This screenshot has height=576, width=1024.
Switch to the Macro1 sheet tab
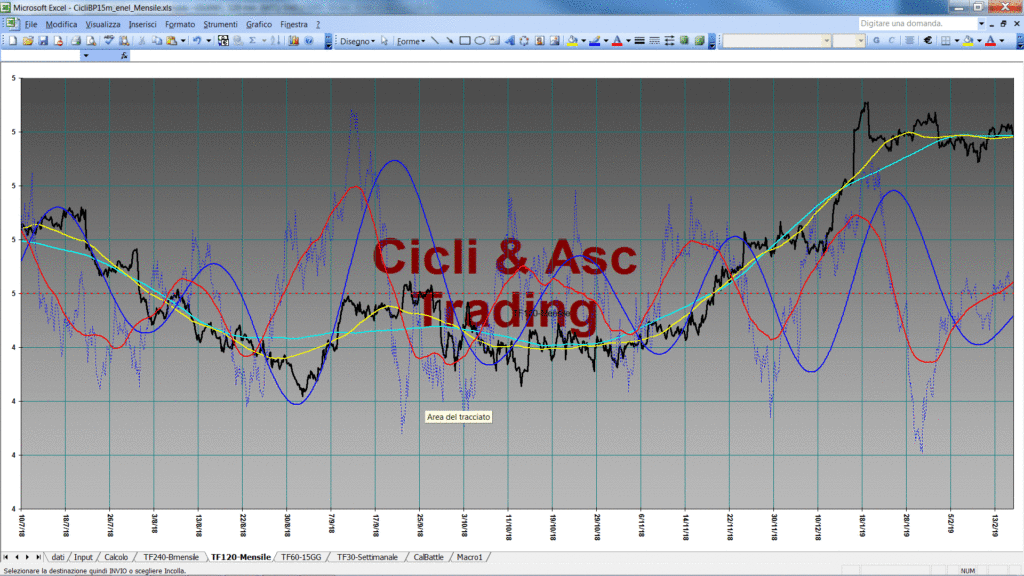[x=470, y=557]
